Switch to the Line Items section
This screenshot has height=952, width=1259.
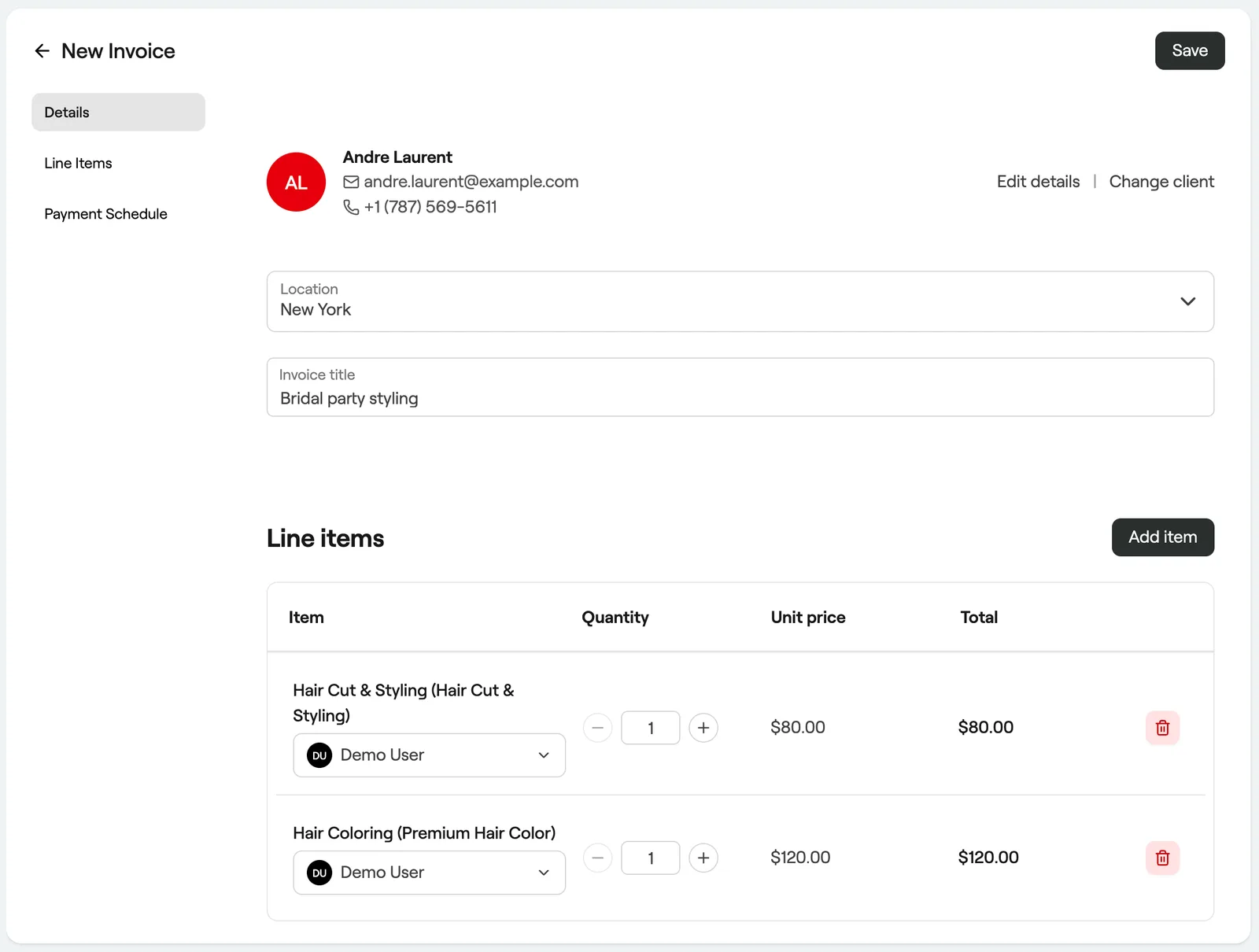coord(78,164)
